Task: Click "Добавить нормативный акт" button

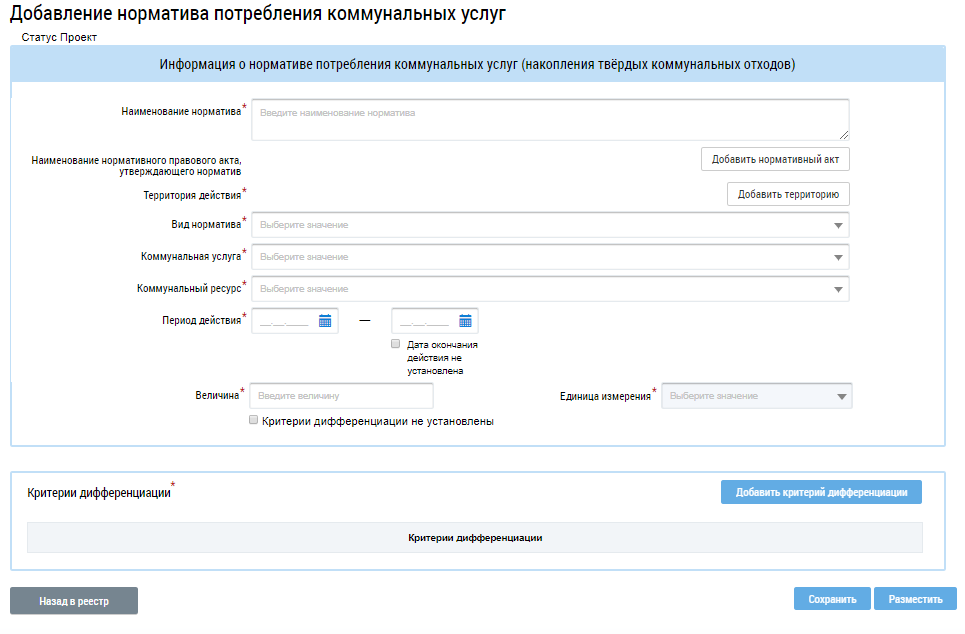Action: pos(775,159)
